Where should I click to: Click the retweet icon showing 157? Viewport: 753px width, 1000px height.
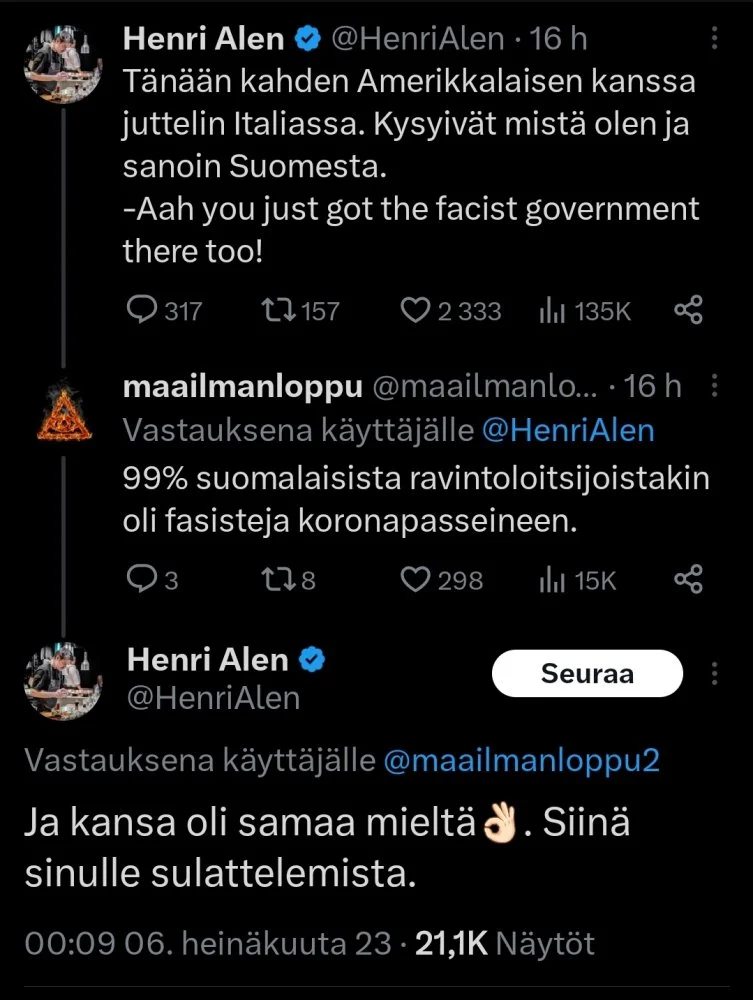pyautogui.click(x=278, y=311)
